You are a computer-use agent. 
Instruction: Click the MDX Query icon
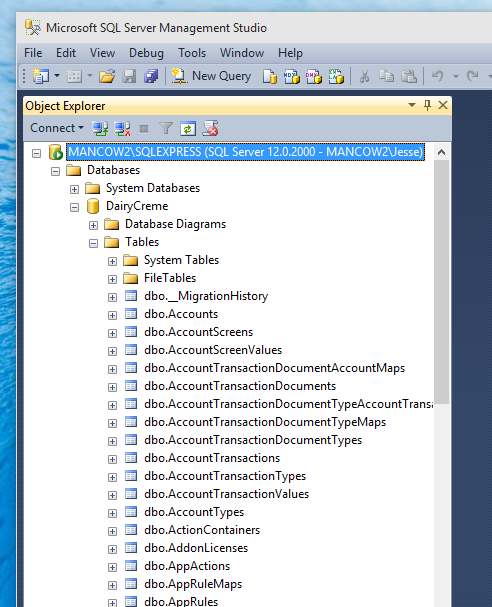point(292,76)
